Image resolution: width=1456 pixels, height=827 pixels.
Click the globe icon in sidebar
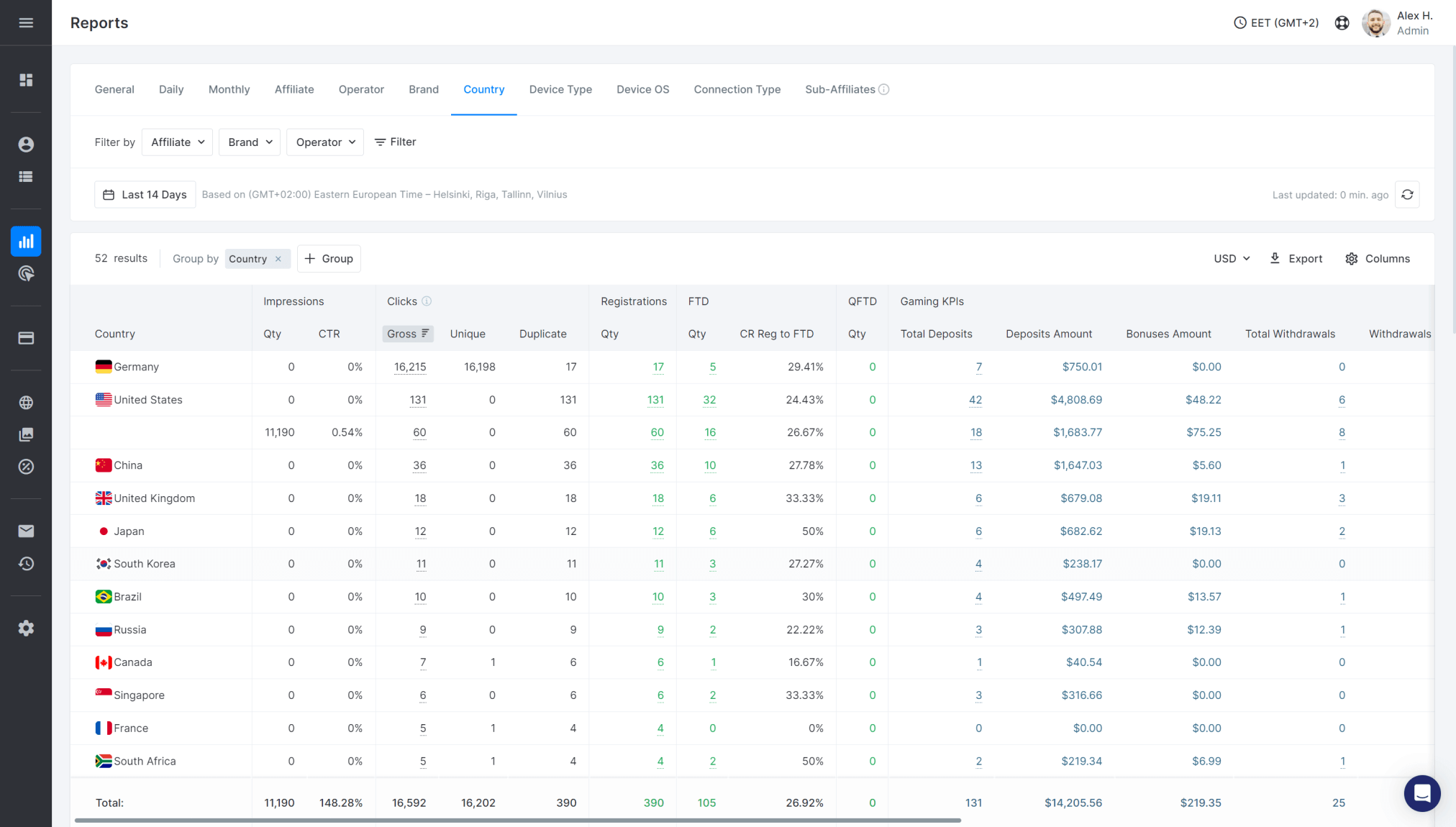26,402
